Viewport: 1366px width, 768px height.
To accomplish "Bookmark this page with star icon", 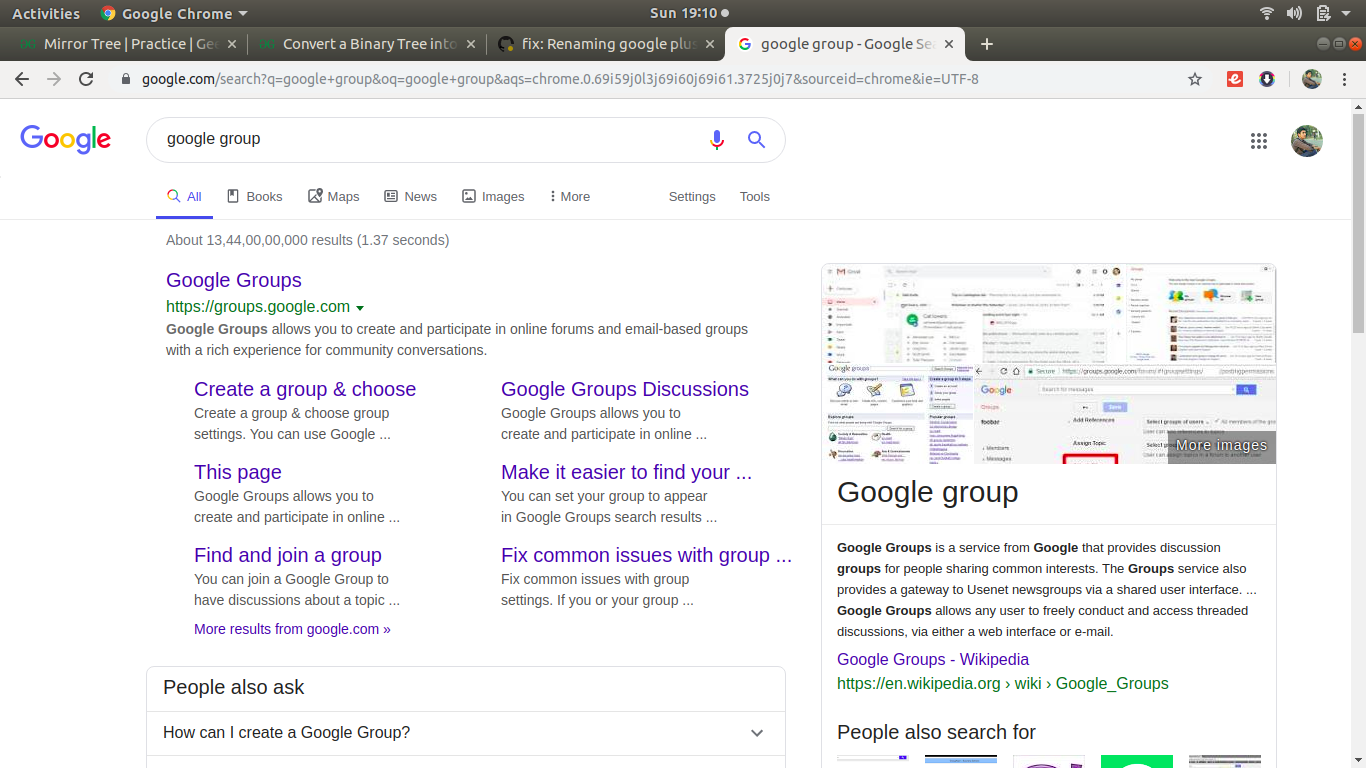I will pyautogui.click(x=1195, y=79).
